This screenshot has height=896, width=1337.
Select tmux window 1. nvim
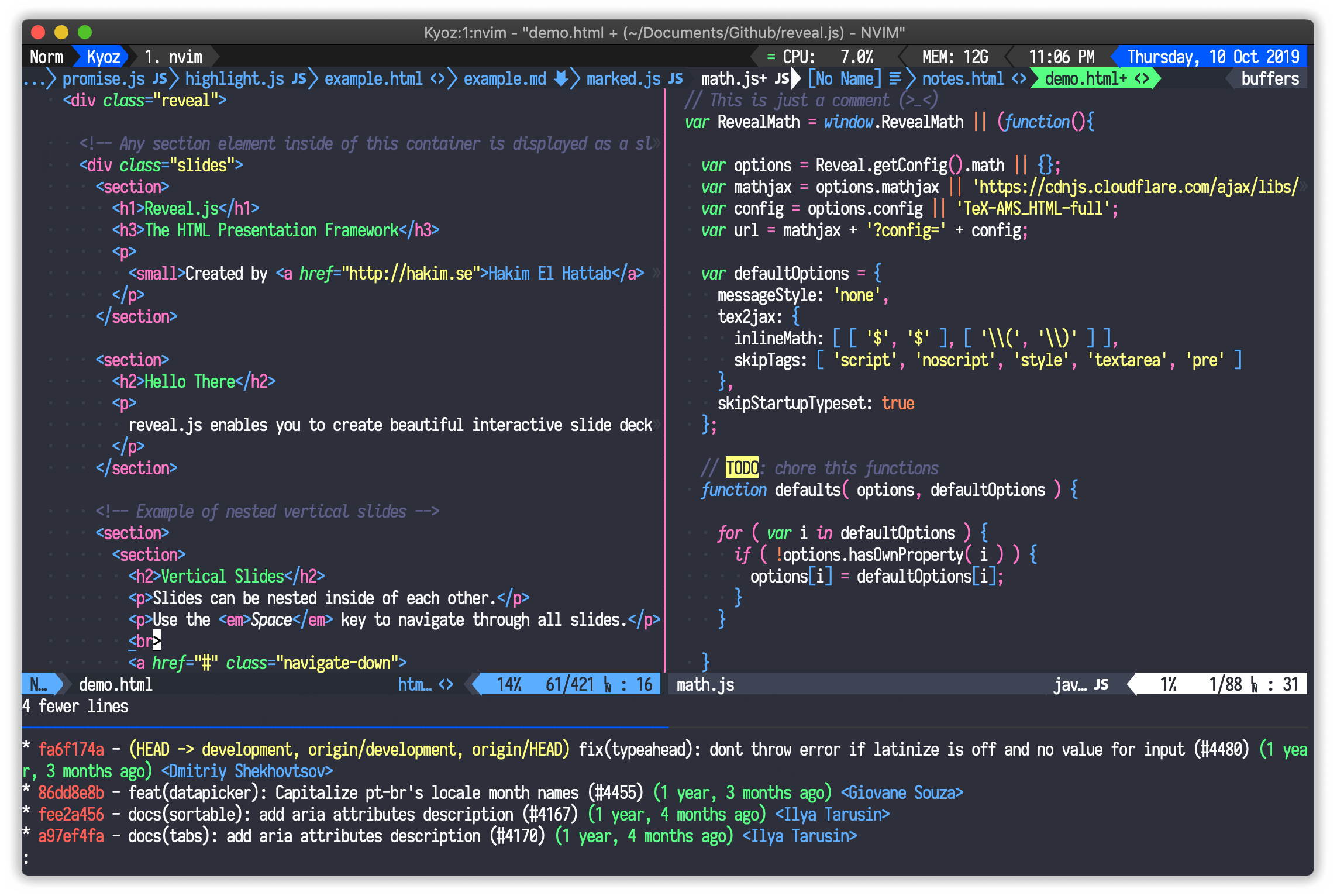173,57
